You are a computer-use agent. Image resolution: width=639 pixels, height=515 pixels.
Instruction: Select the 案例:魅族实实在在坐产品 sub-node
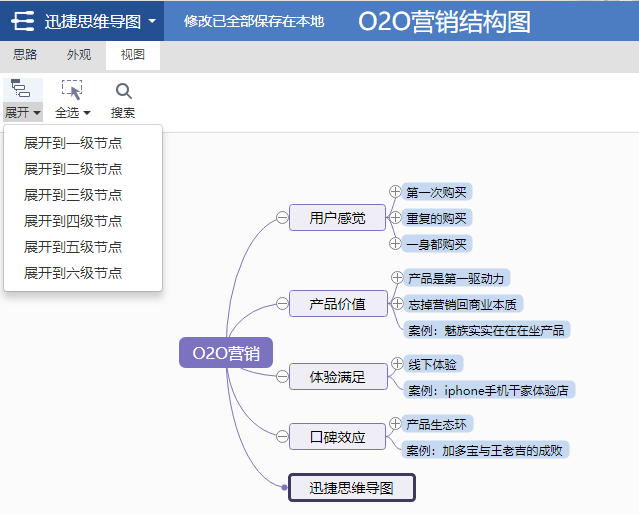(x=487, y=330)
